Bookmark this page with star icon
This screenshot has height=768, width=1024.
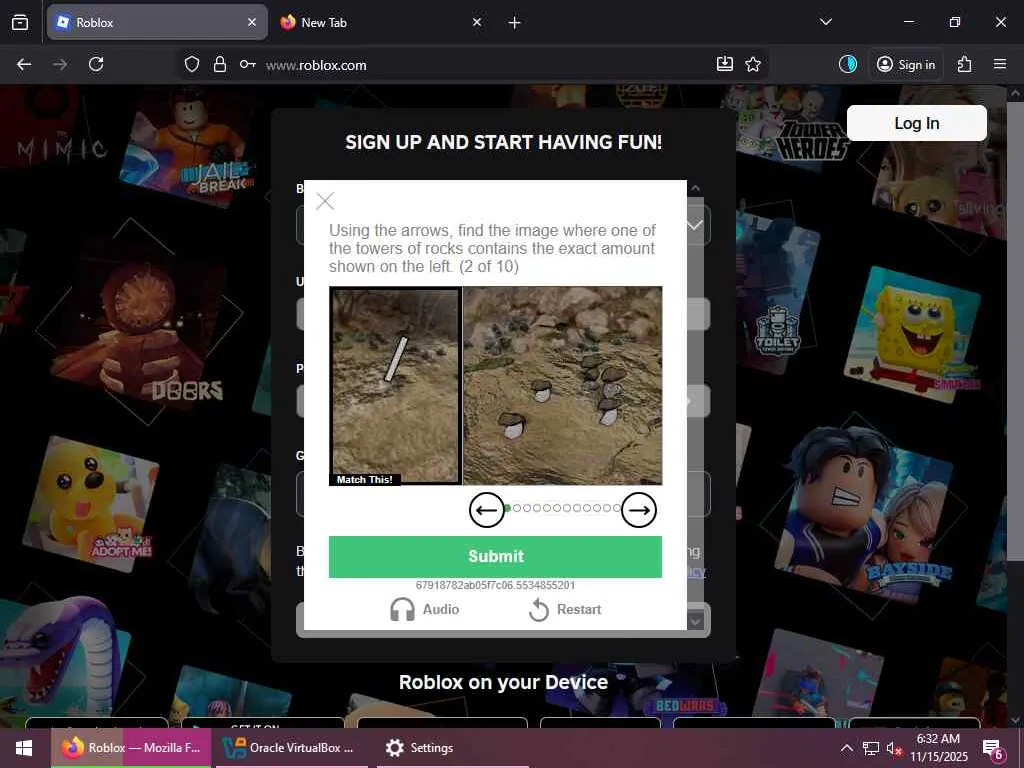click(753, 64)
